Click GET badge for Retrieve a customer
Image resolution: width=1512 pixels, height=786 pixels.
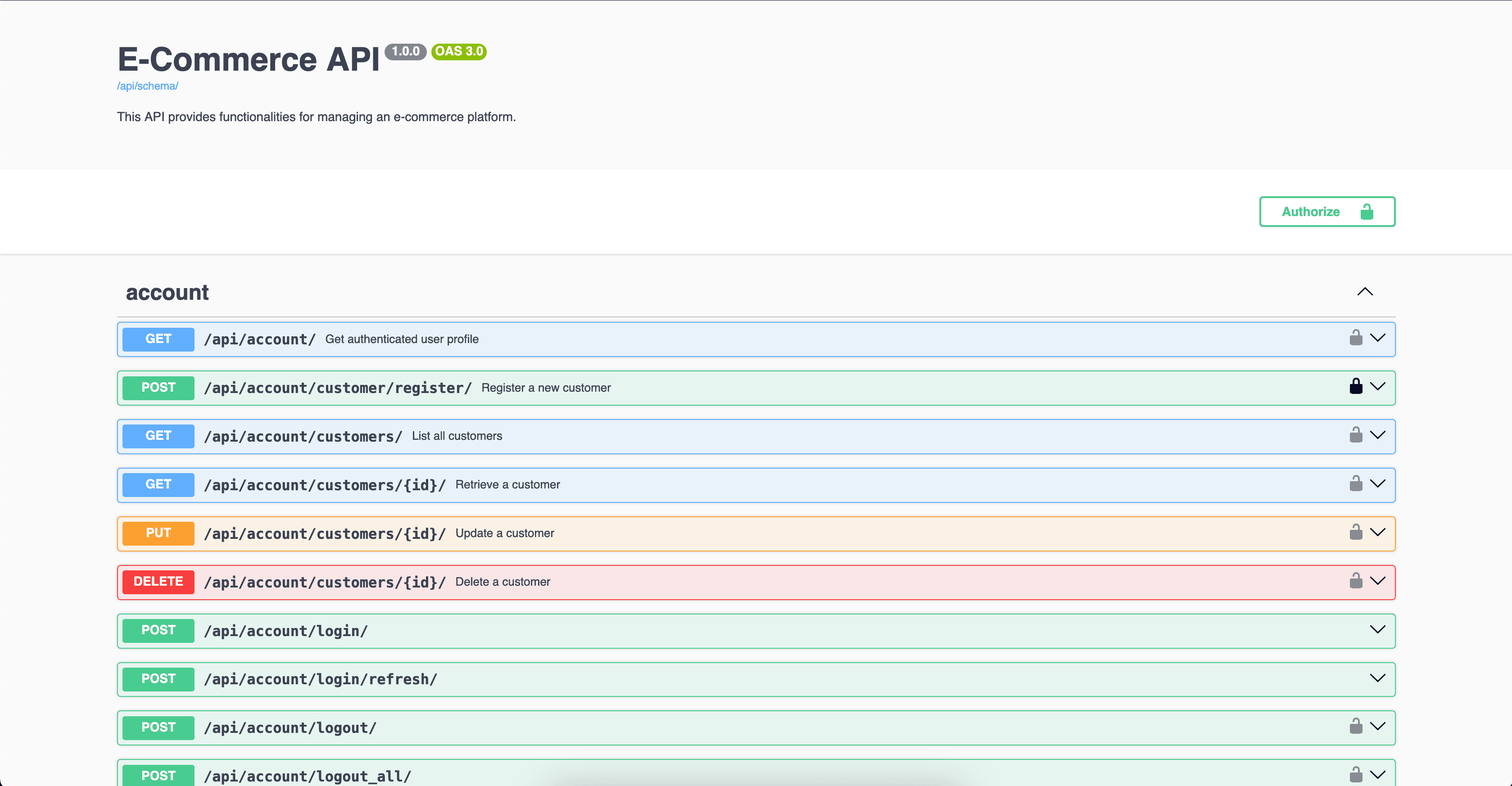158,485
